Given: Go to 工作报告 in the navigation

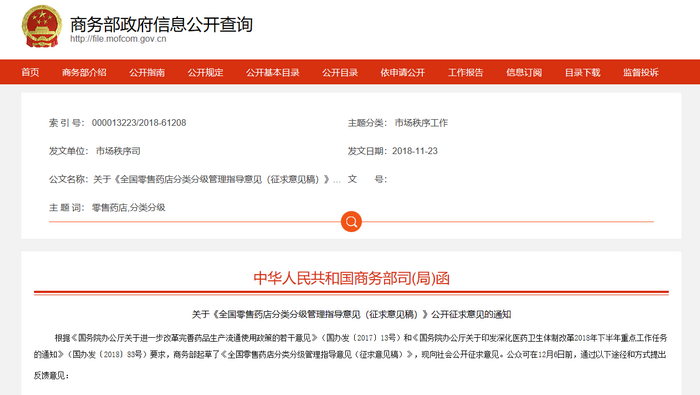Looking at the screenshot, I should pyautogui.click(x=466, y=72).
